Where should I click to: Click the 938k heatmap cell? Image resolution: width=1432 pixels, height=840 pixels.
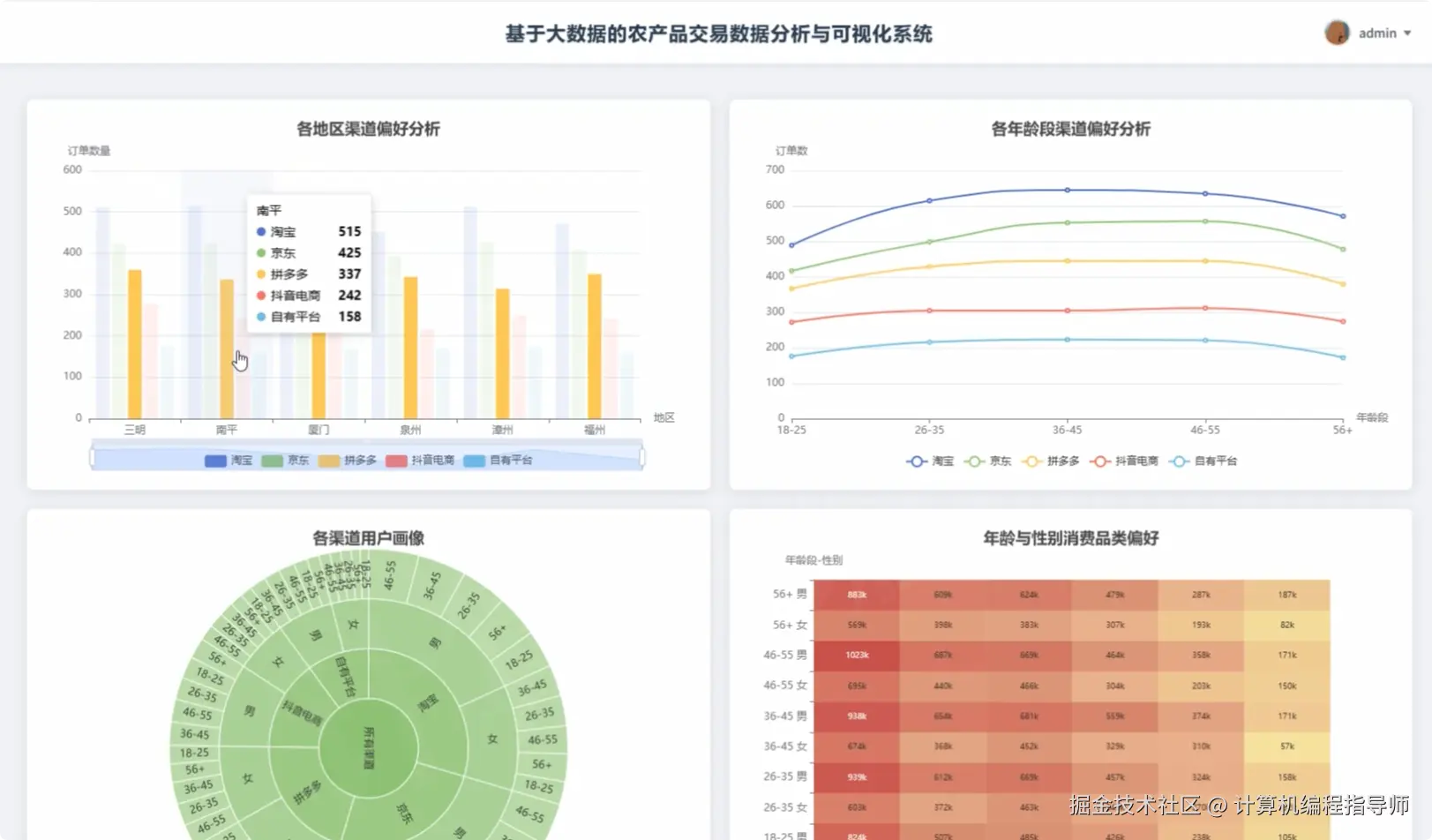click(x=857, y=716)
